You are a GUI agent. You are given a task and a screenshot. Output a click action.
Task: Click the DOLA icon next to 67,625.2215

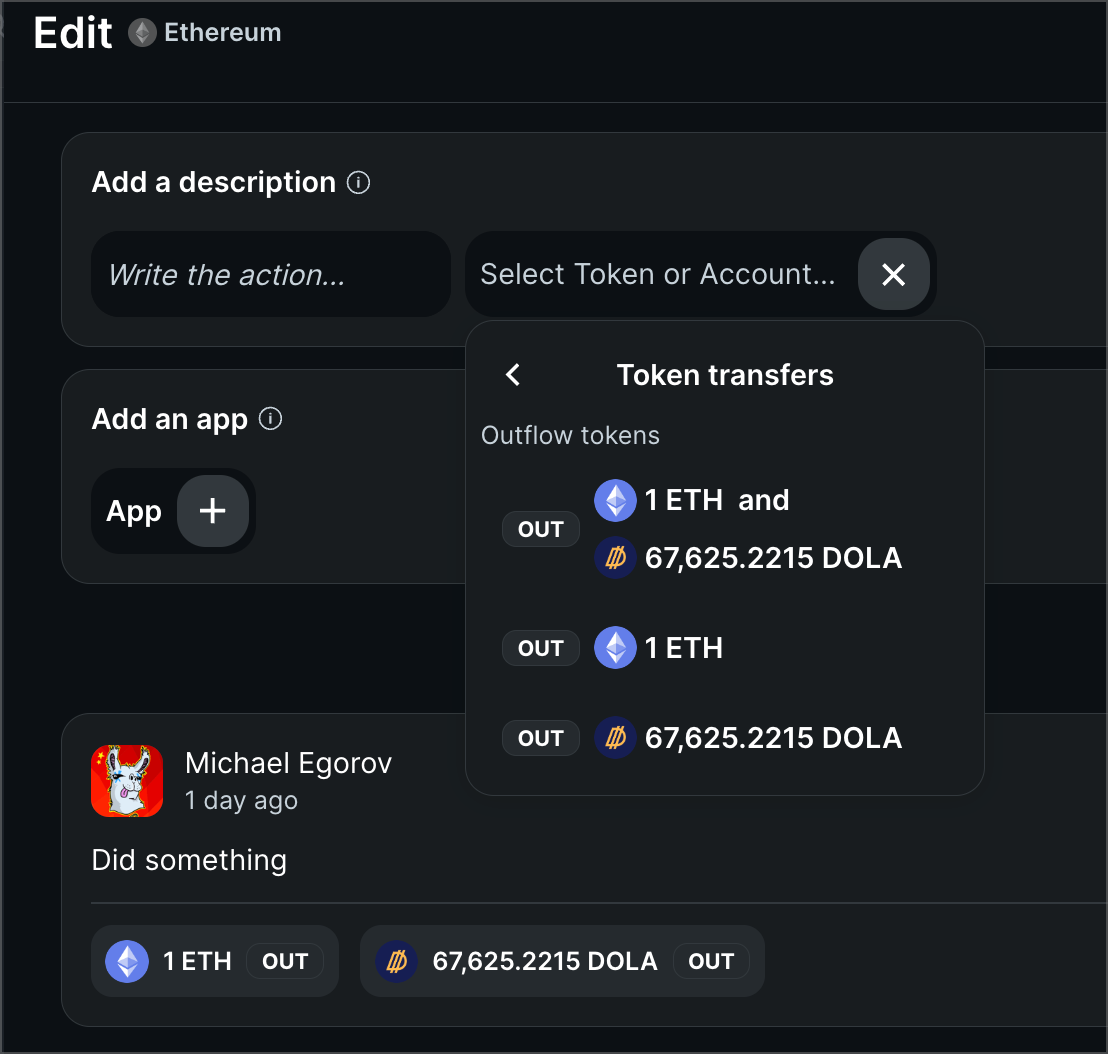[x=615, y=558]
